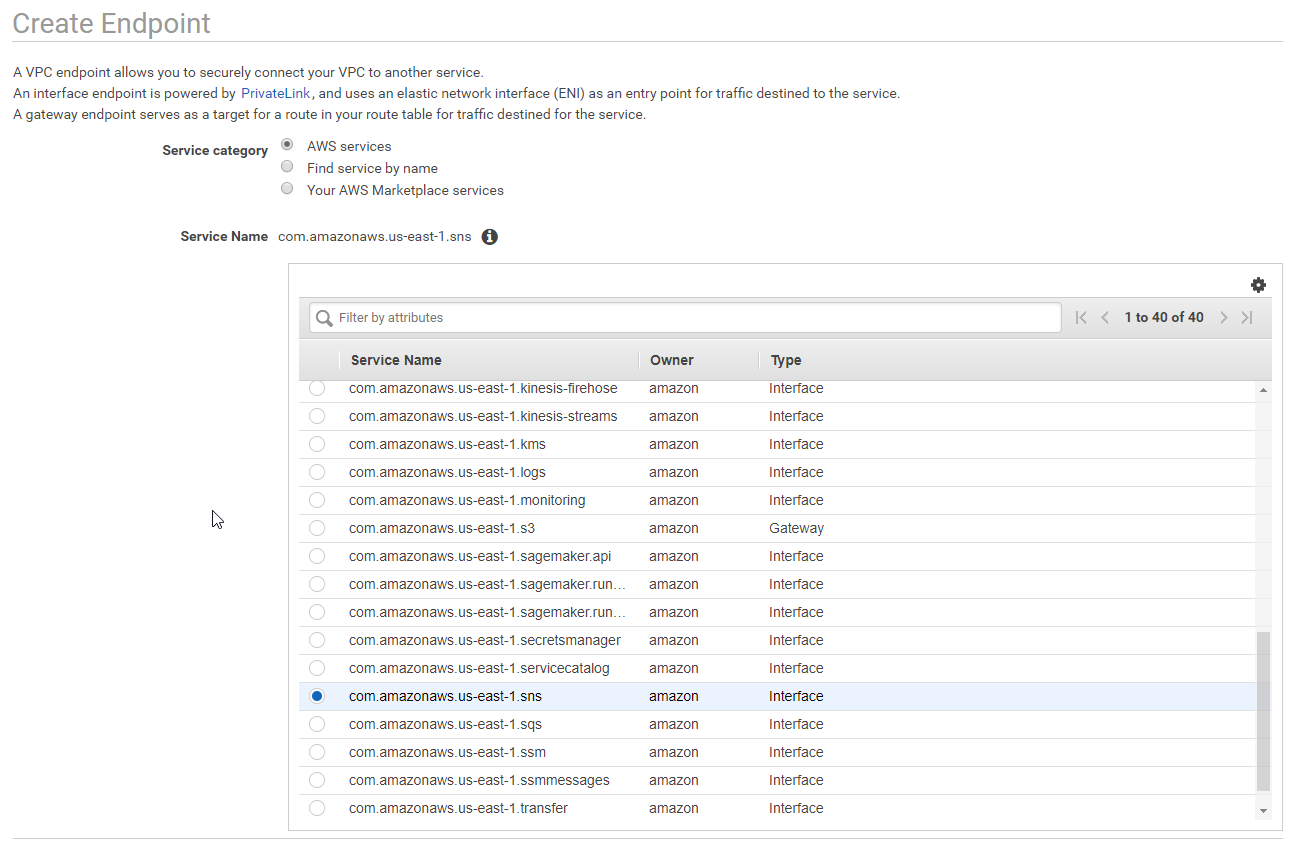
Task: Click the selected sns service radio
Action: click(317, 696)
